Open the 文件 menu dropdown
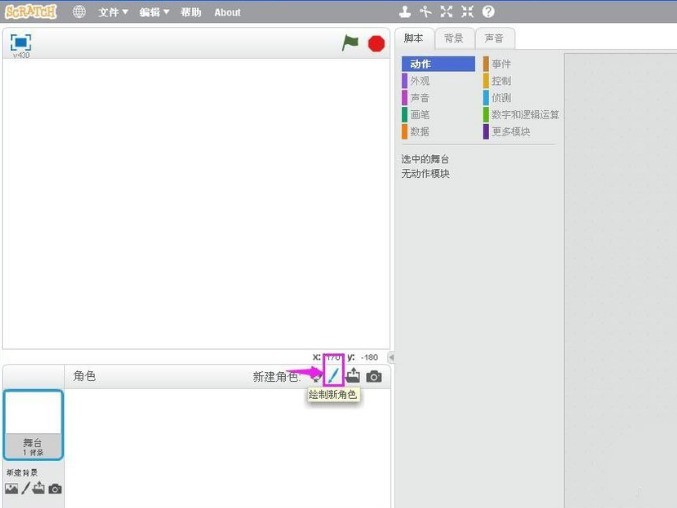Screen dimensions: 677x508 (113, 13)
